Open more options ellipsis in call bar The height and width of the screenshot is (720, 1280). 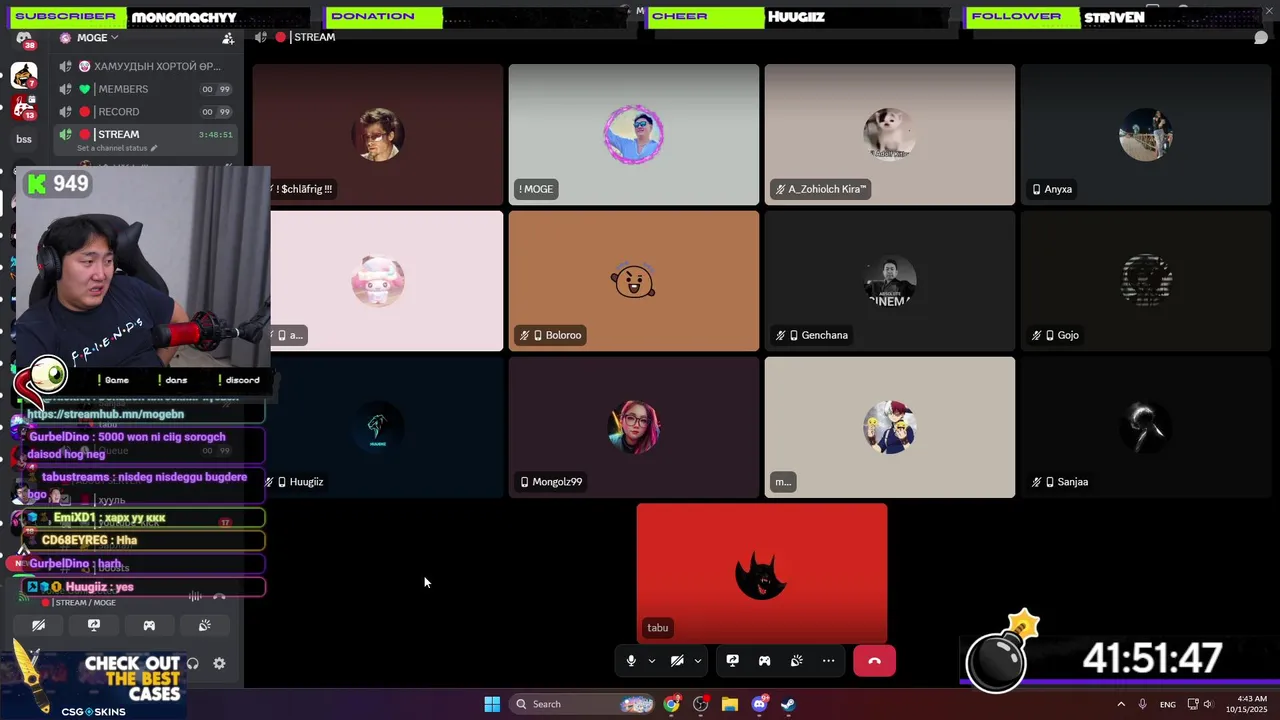(829, 661)
